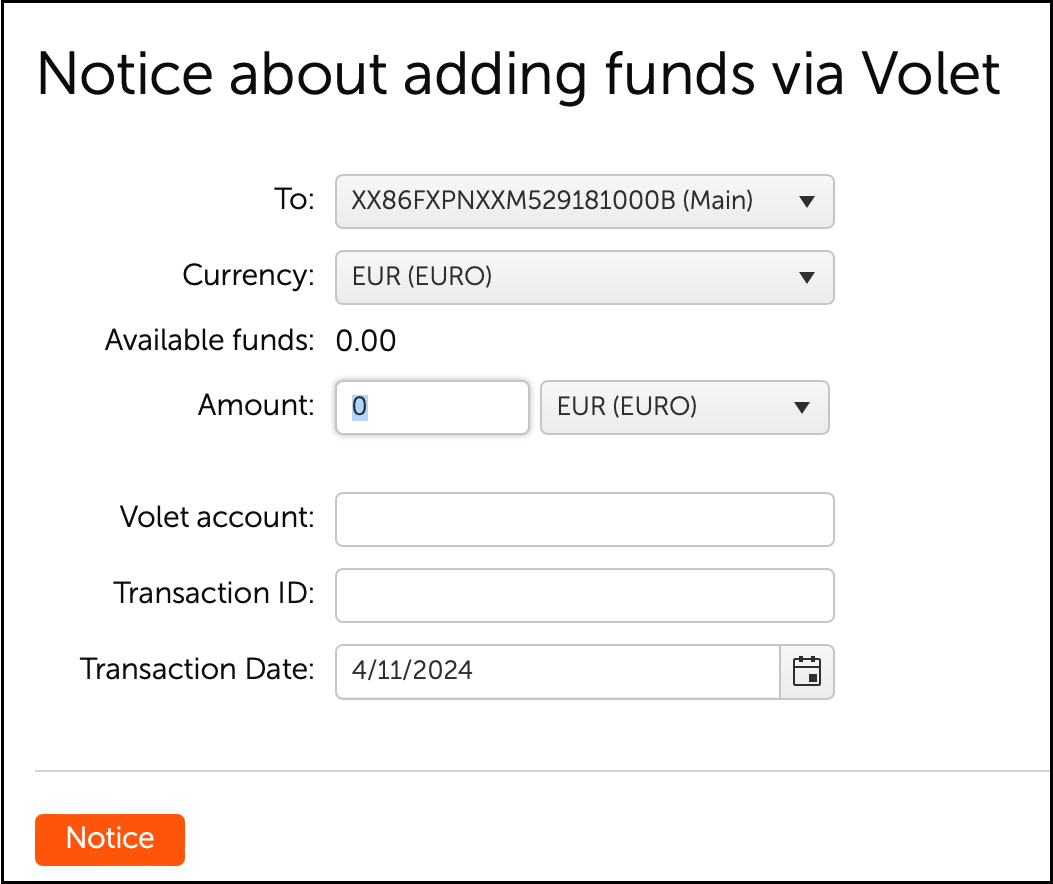
Task: Click the 'Volet account:' label
Action: tap(217, 517)
